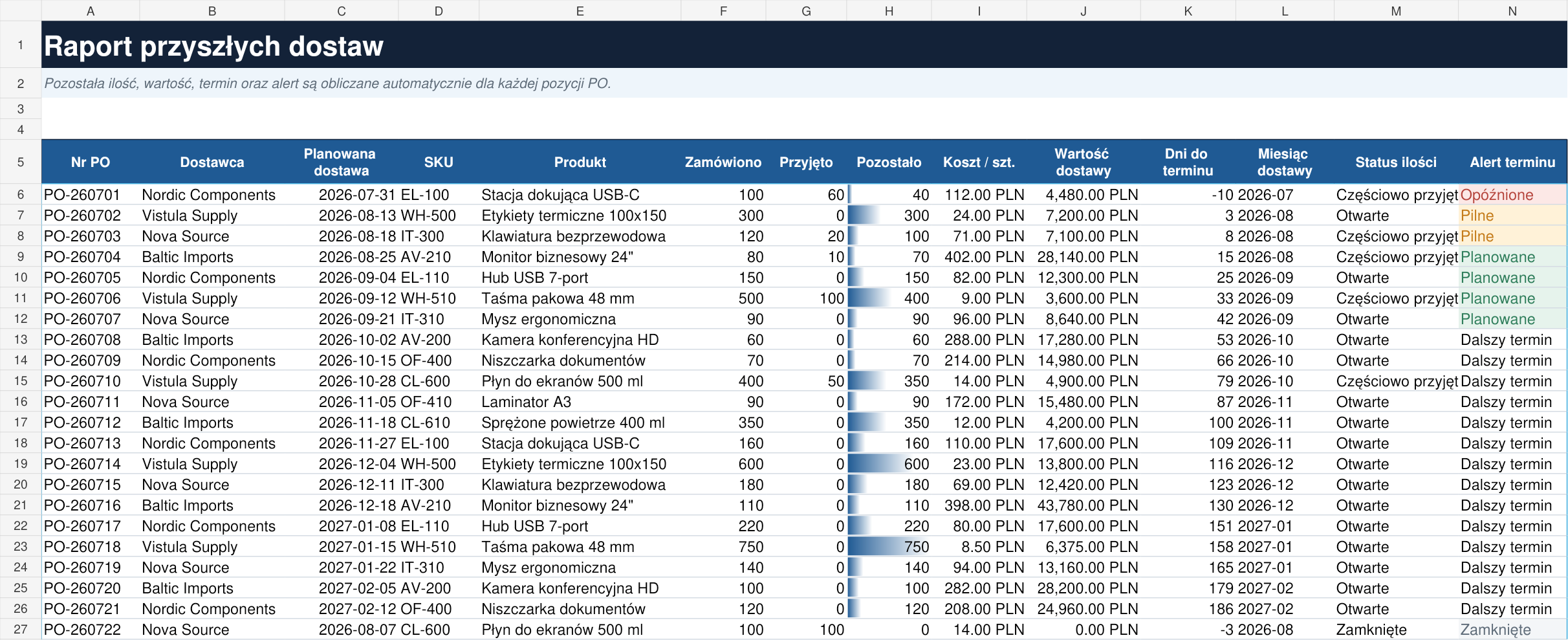Select date '2026-07-31' cell
This screenshot has width=1568, height=640.
coord(342,195)
